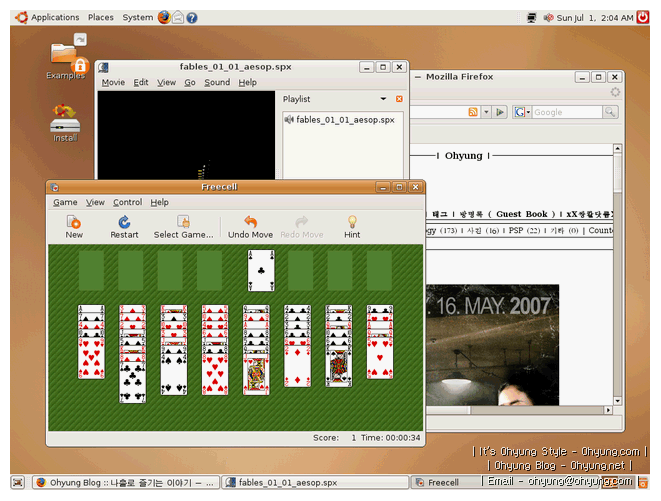Undo the last Freecell move

[250, 227]
